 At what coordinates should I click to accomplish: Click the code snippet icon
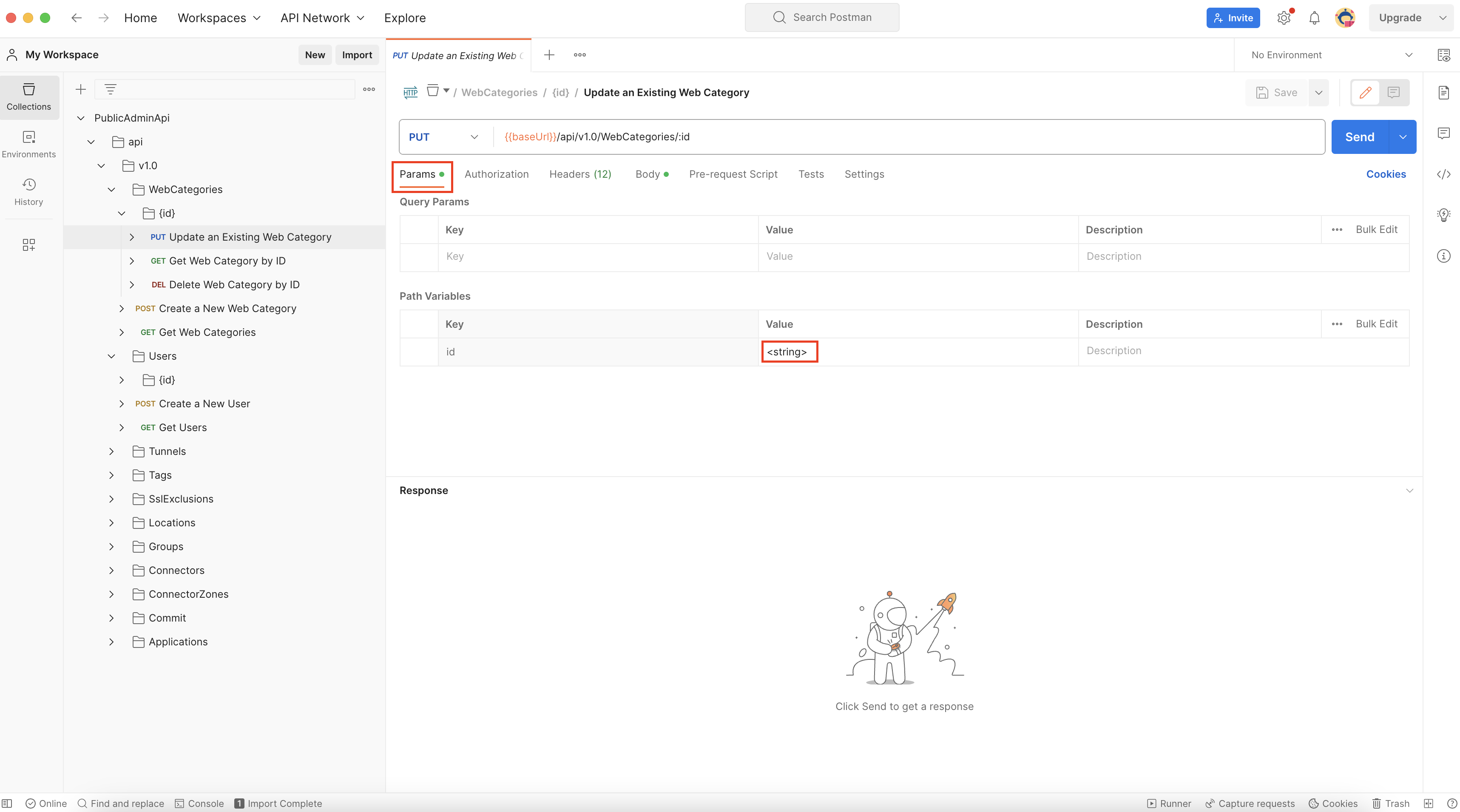(x=1443, y=174)
